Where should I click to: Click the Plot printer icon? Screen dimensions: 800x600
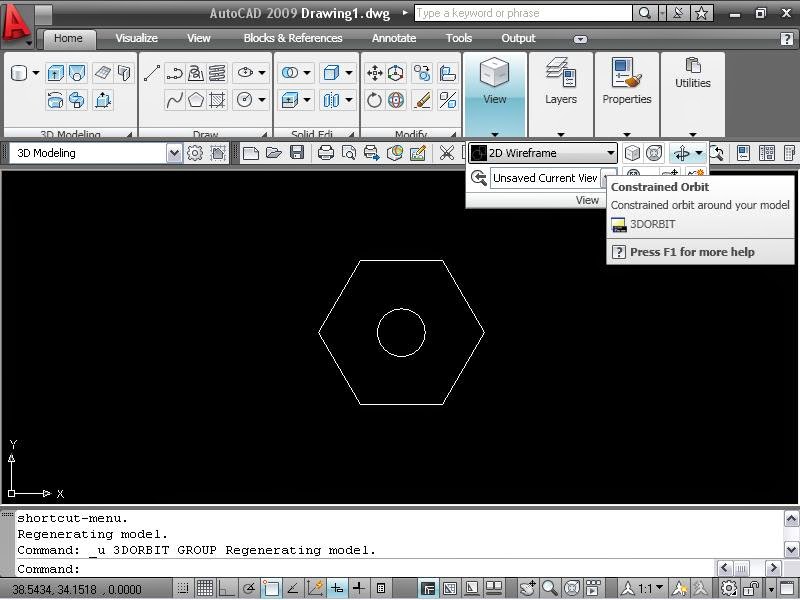[326, 153]
